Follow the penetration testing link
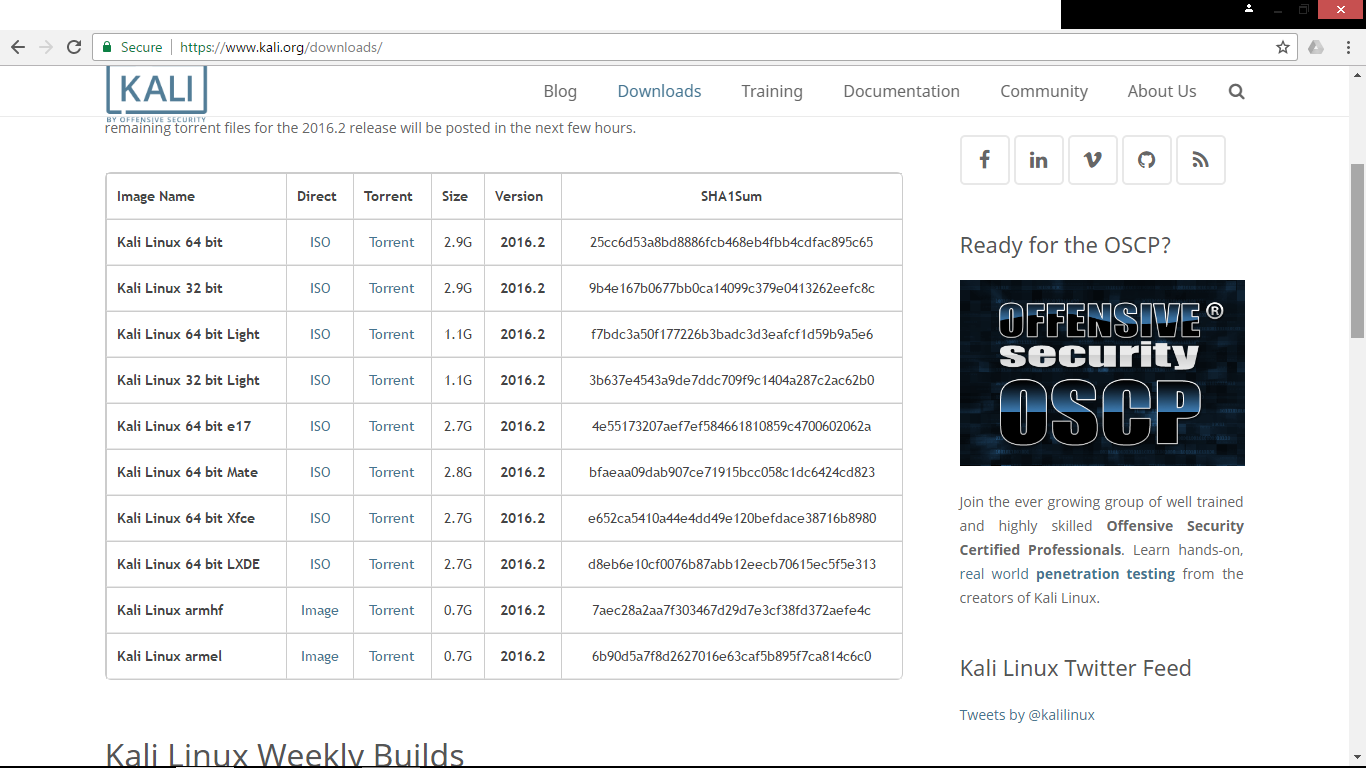 pyautogui.click(x=1105, y=574)
